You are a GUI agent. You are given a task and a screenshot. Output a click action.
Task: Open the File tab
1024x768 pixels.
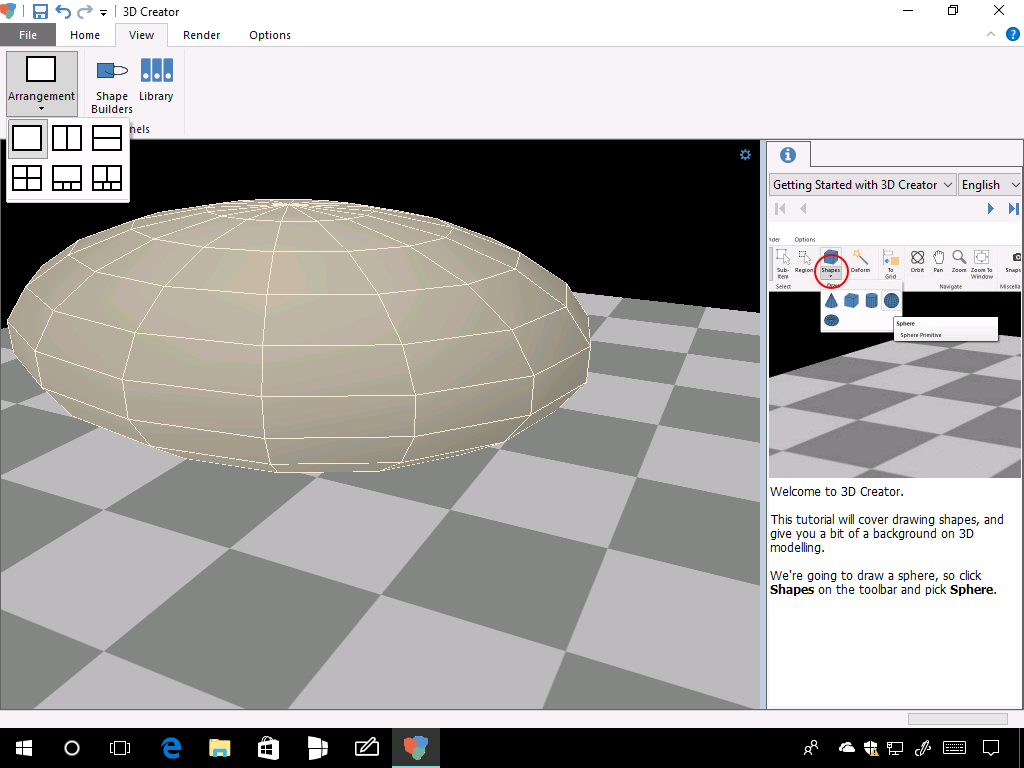(x=27, y=35)
